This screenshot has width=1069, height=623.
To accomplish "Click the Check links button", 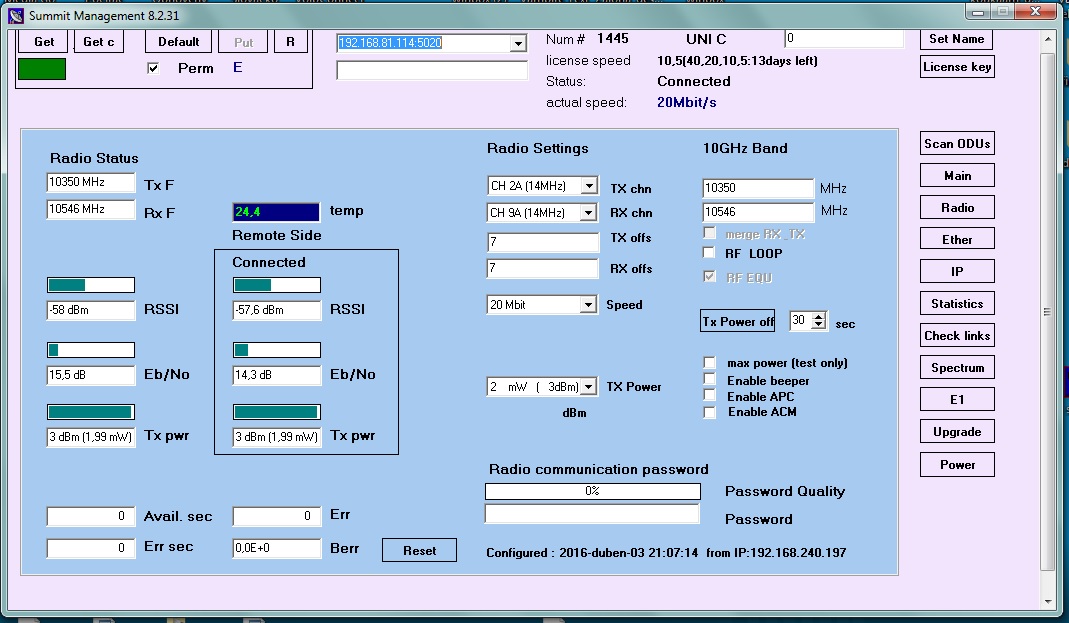I will pos(957,335).
